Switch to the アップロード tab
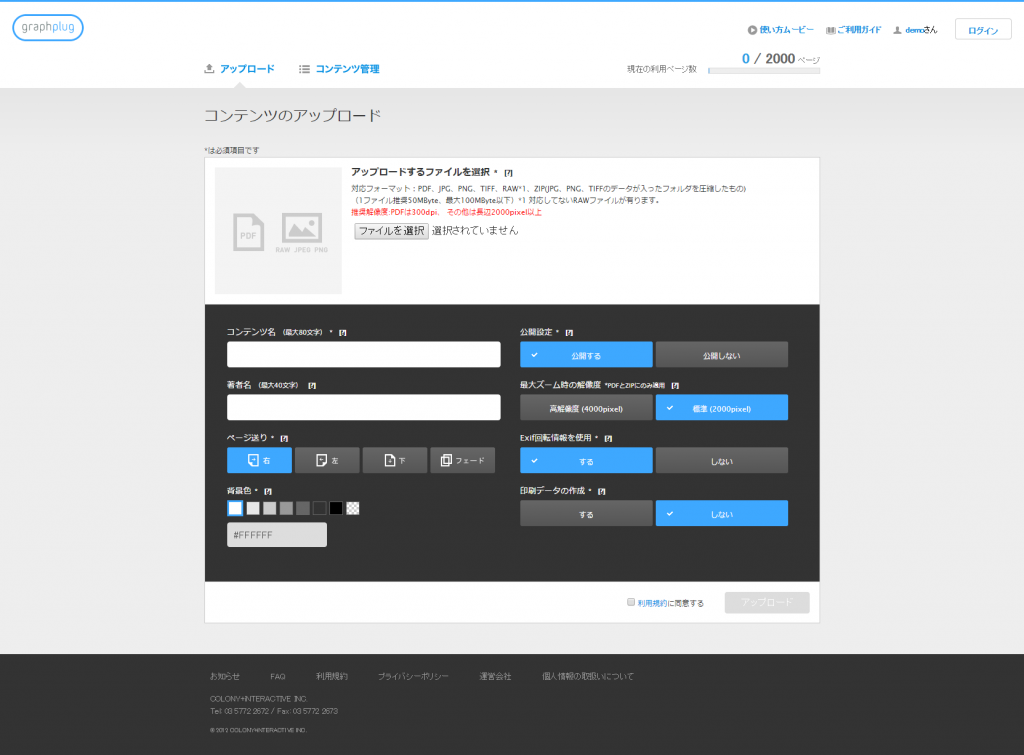 tap(239, 69)
